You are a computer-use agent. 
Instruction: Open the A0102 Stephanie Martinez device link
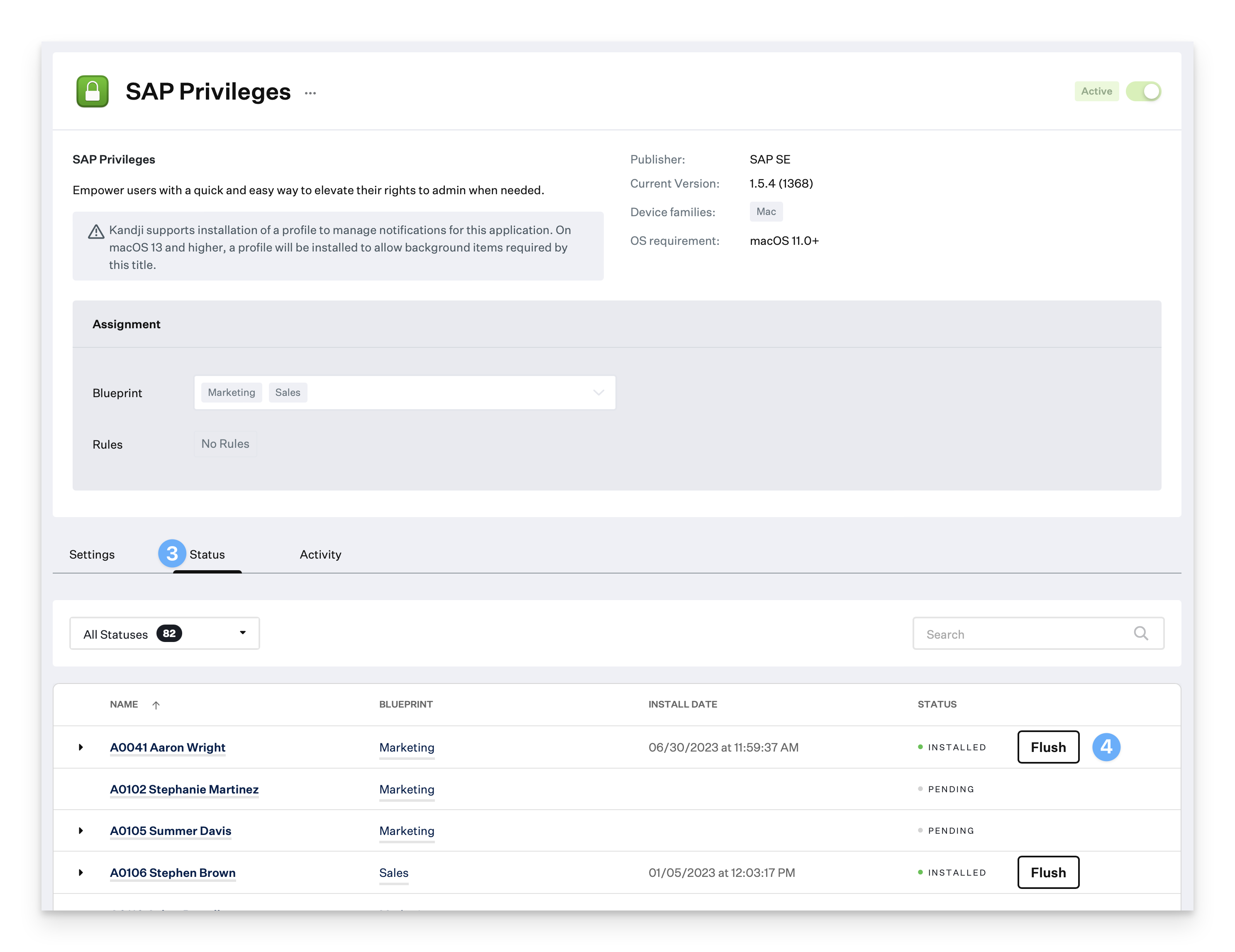click(x=184, y=789)
